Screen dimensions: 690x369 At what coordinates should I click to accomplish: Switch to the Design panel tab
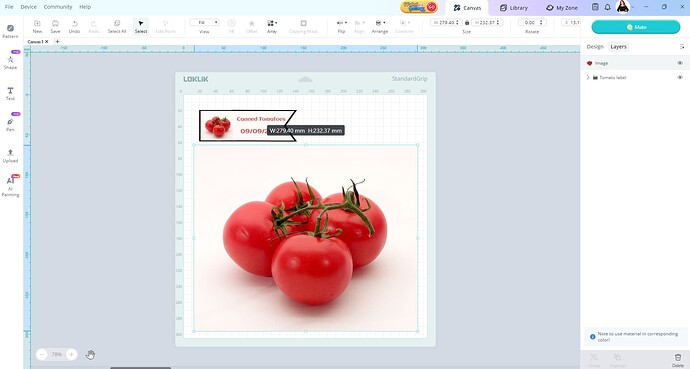595,47
